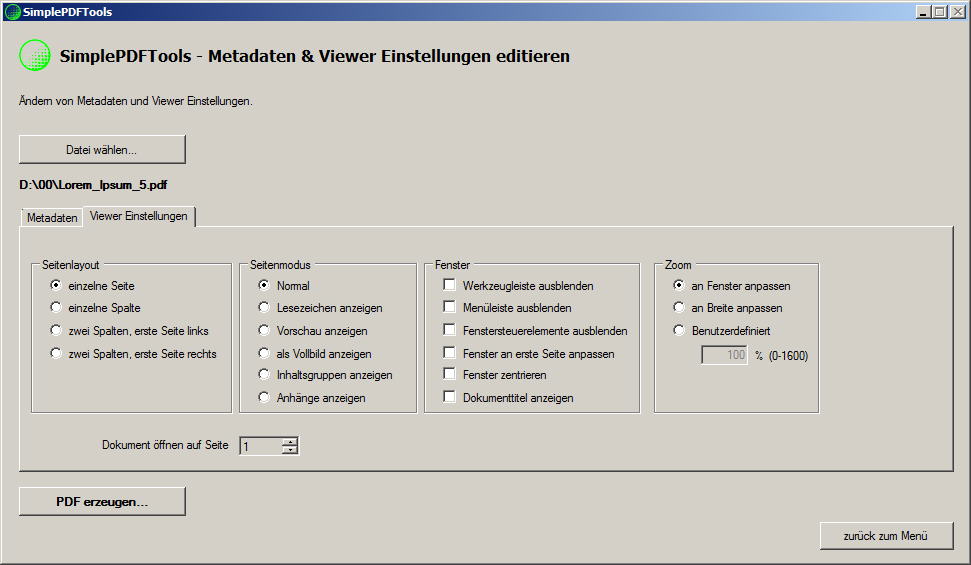Choose 'zwei Spalten, erste Seite links'
The image size is (971, 565).
tap(56, 330)
